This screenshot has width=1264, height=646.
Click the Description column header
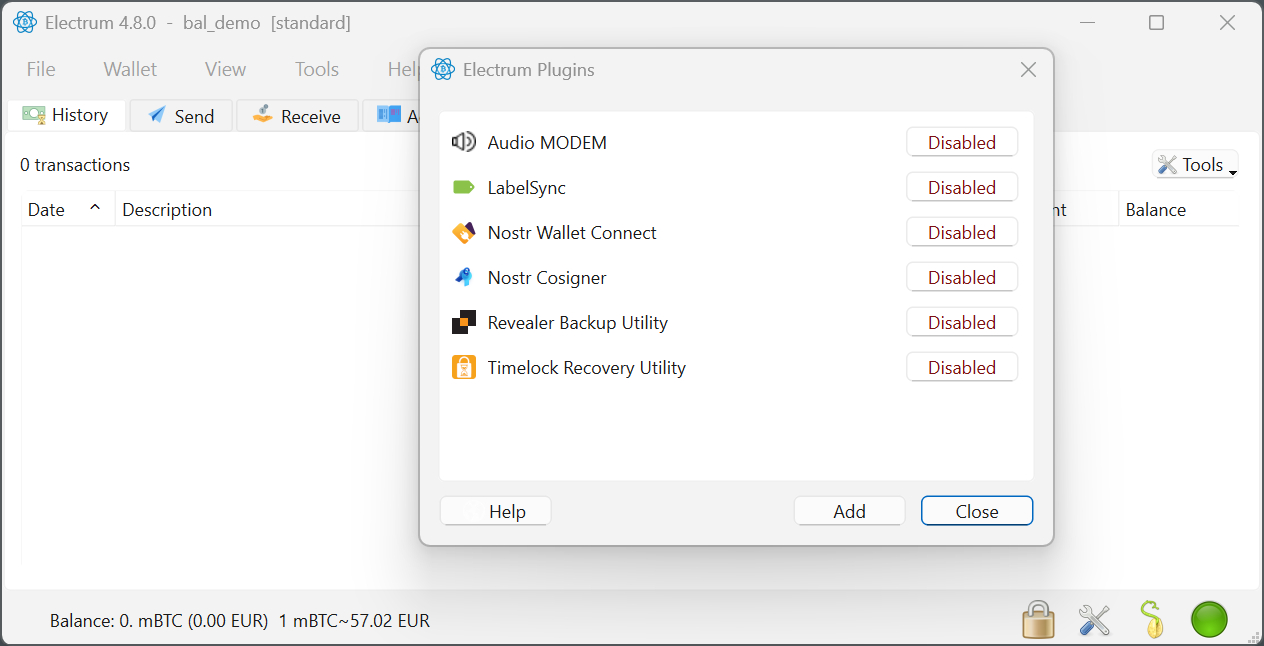[167, 210]
